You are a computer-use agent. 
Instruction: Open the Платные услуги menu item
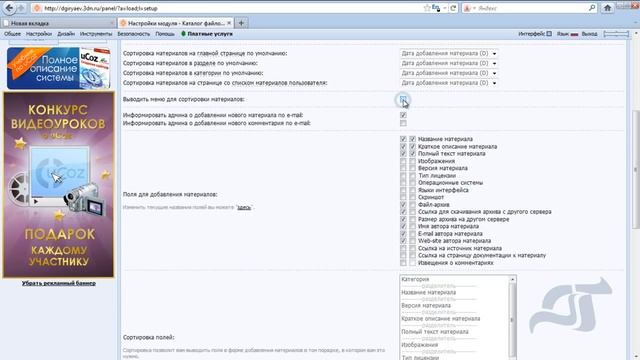tap(210, 34)
